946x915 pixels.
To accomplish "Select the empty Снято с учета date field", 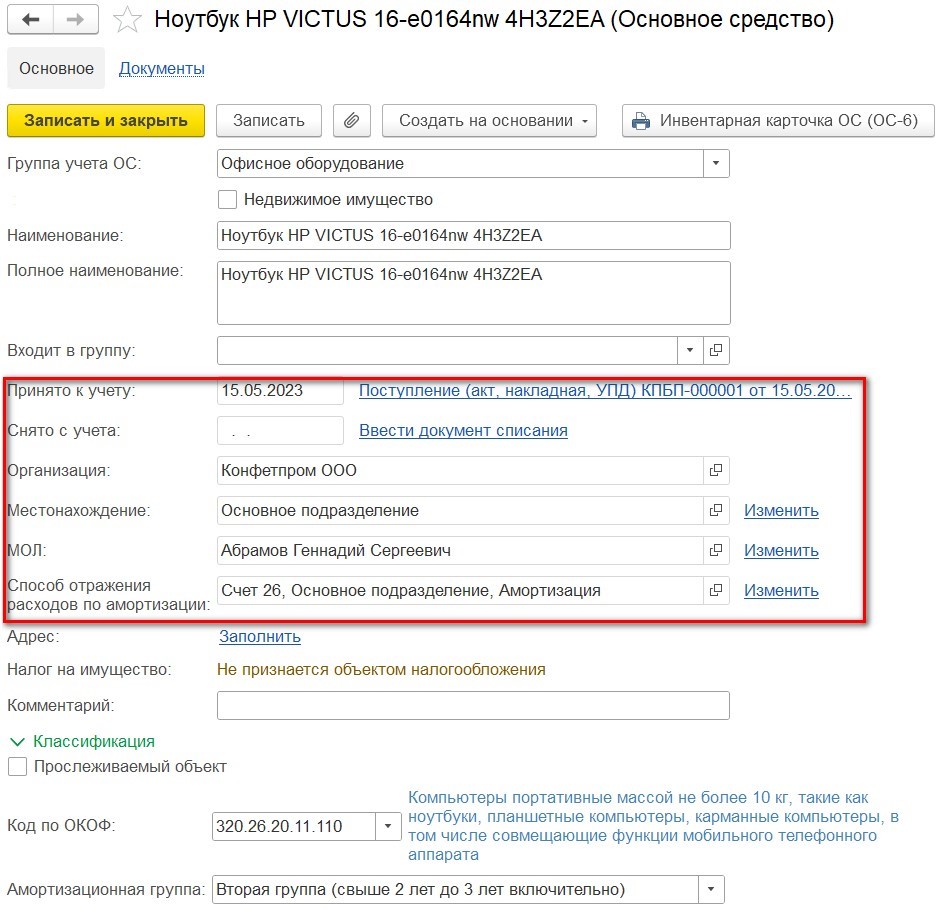I will coord(281,431).
